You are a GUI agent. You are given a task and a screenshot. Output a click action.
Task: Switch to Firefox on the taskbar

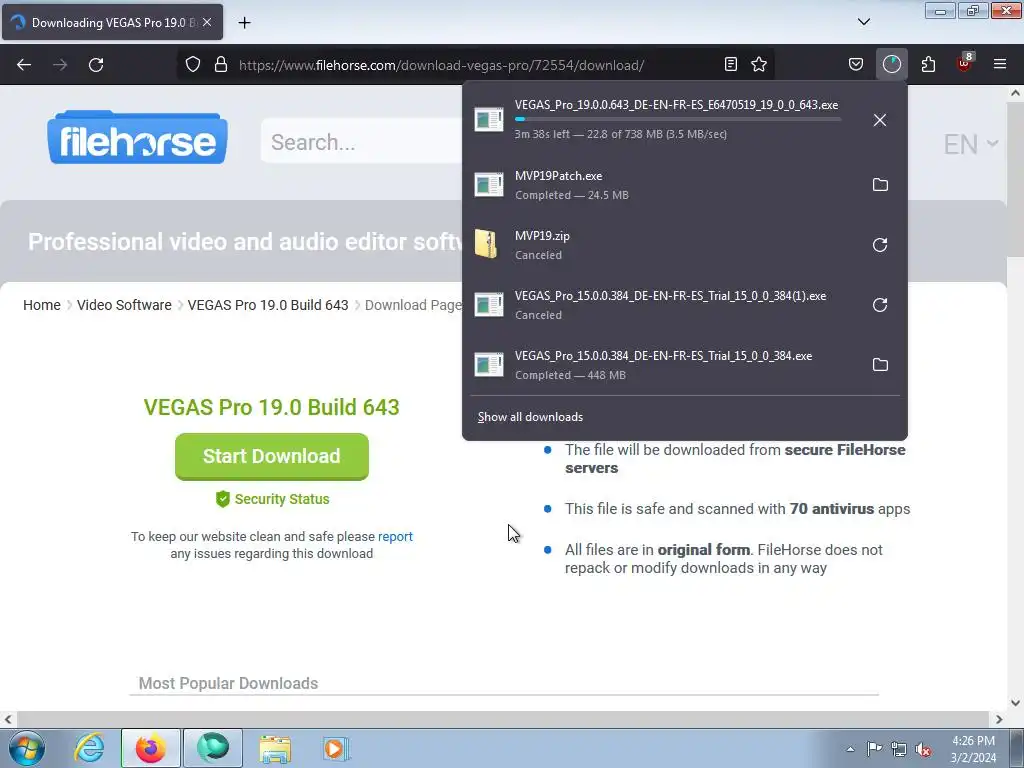pos(150,748)
